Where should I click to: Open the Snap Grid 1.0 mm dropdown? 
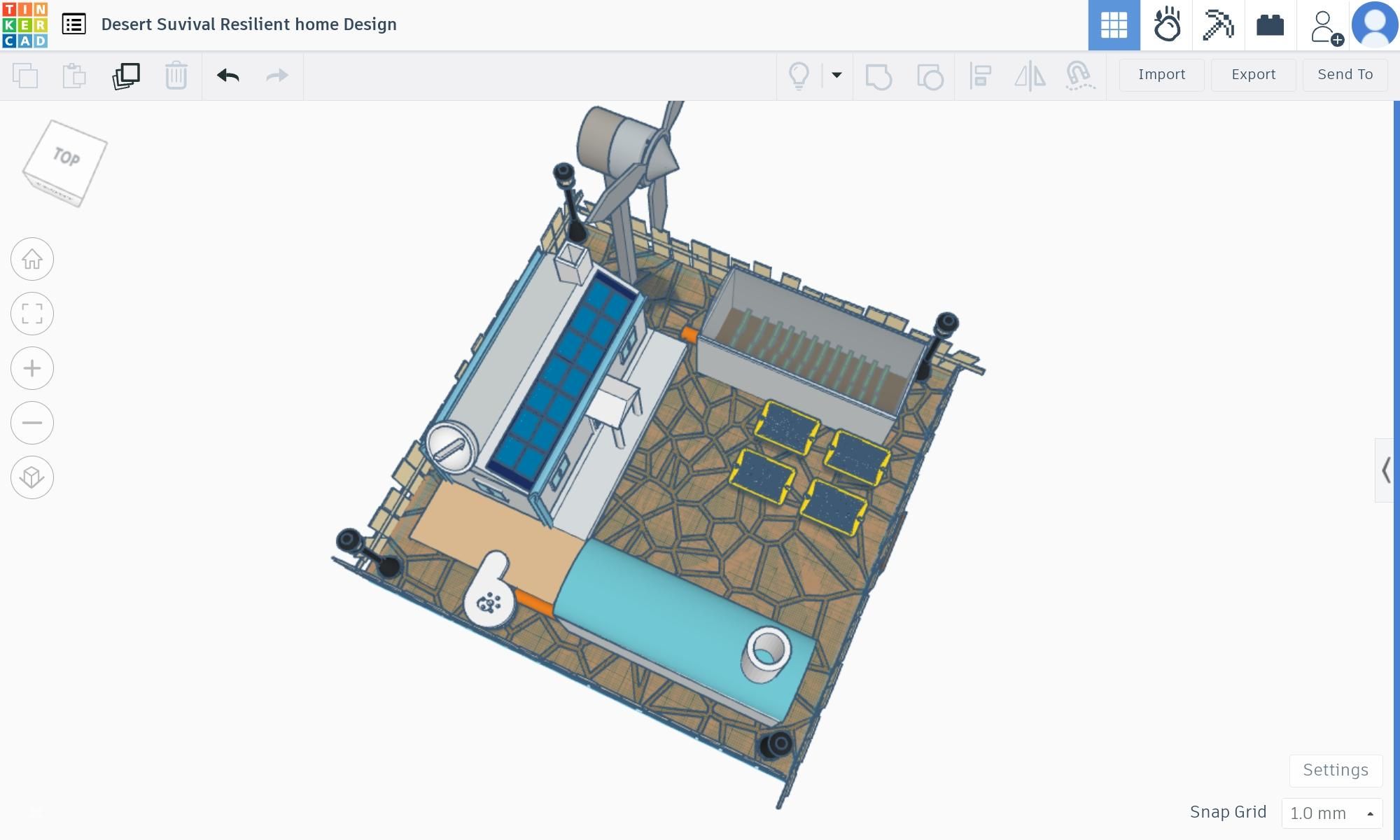click(1331, 813)
